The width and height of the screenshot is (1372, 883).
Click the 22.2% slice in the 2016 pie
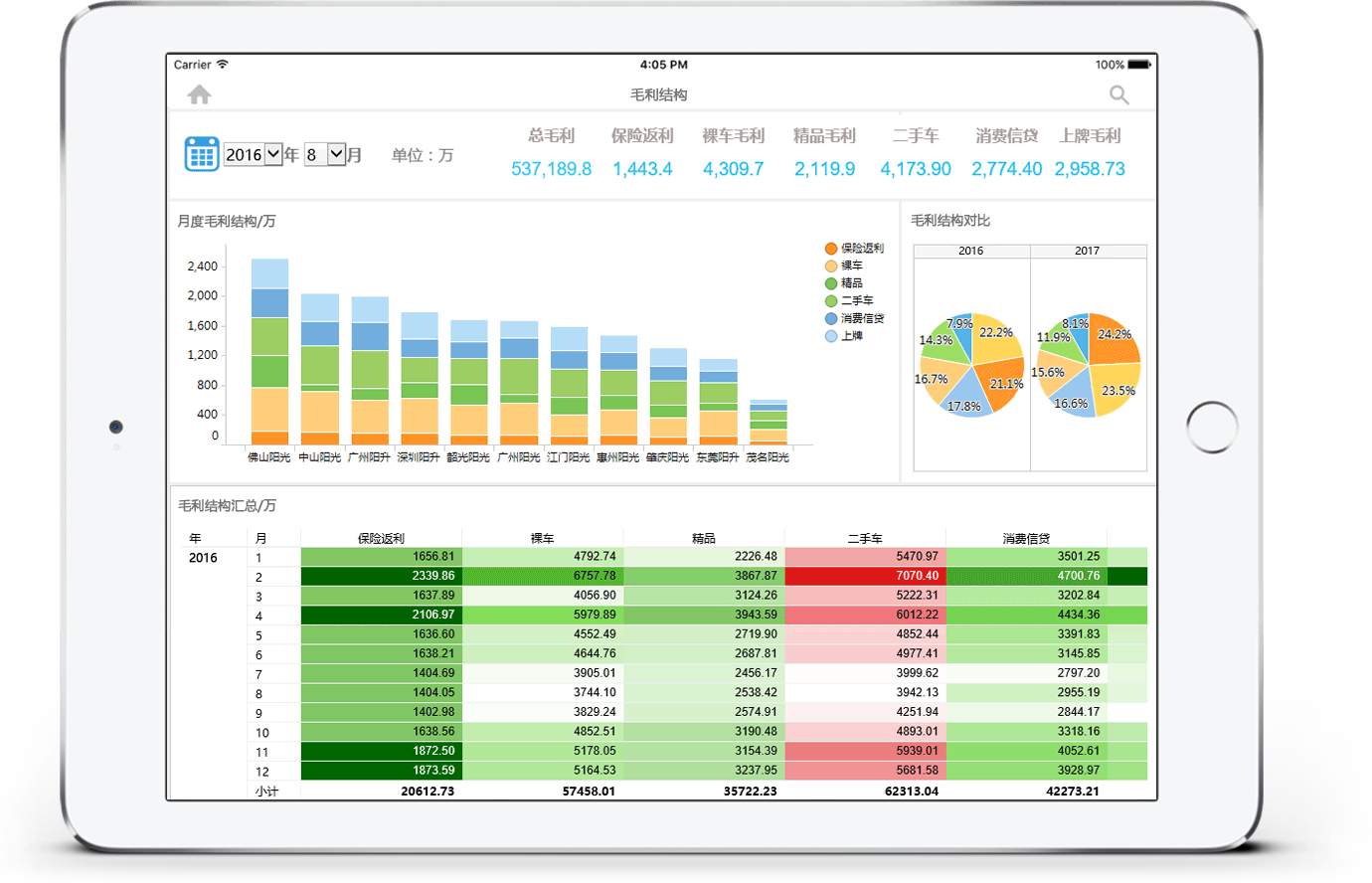pos(995,336)
